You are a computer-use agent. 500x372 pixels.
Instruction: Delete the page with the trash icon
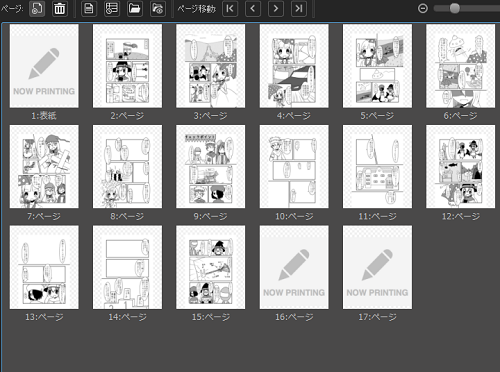[x=60, y=8]
